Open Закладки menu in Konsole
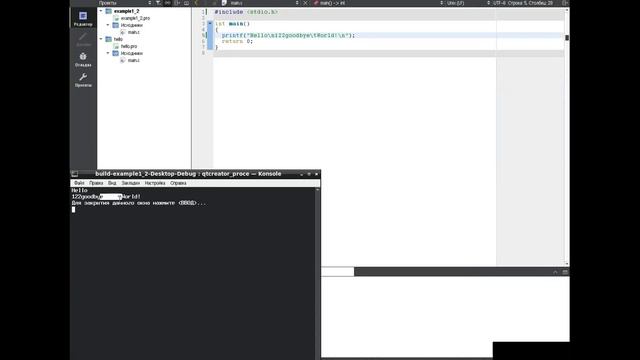This screenshot has width=640, height=360. point(131,183)
